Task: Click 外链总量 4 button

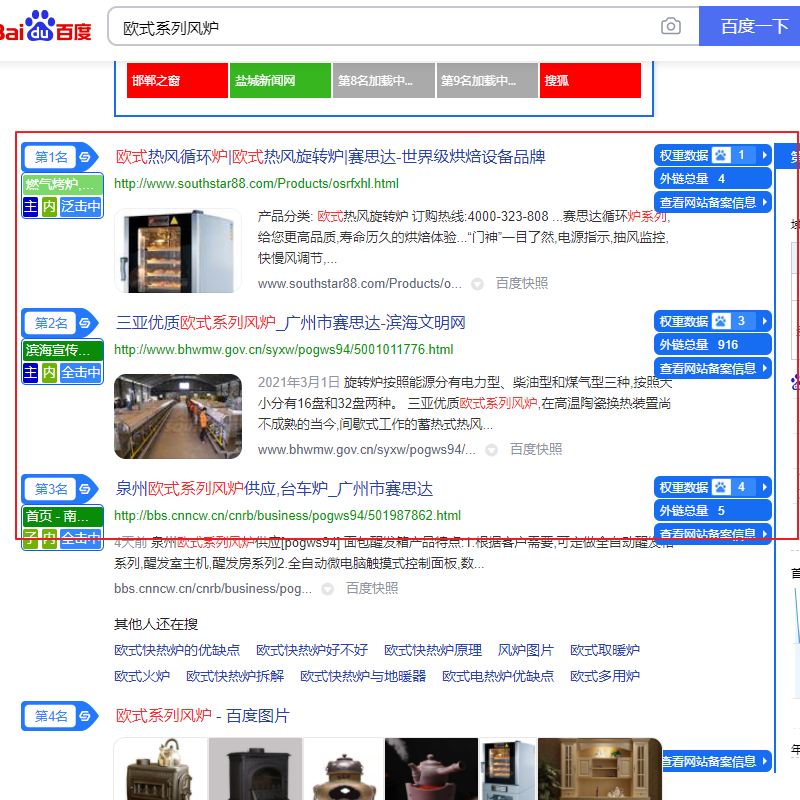Action: (712, 179)
